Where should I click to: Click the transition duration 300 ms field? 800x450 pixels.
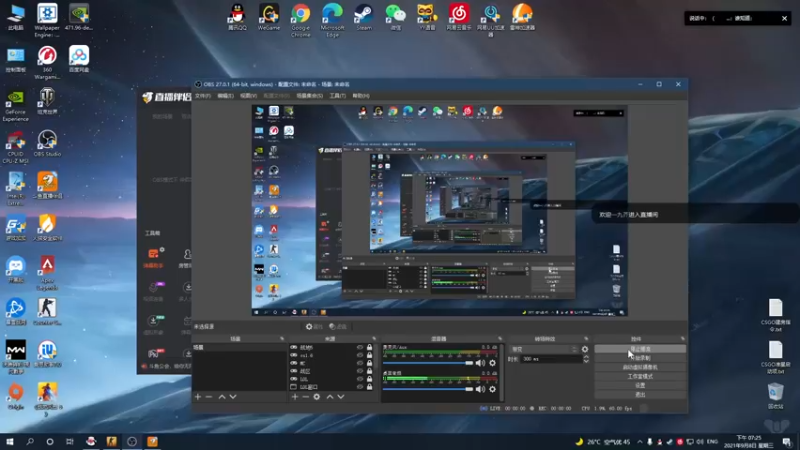coord(551,359)
